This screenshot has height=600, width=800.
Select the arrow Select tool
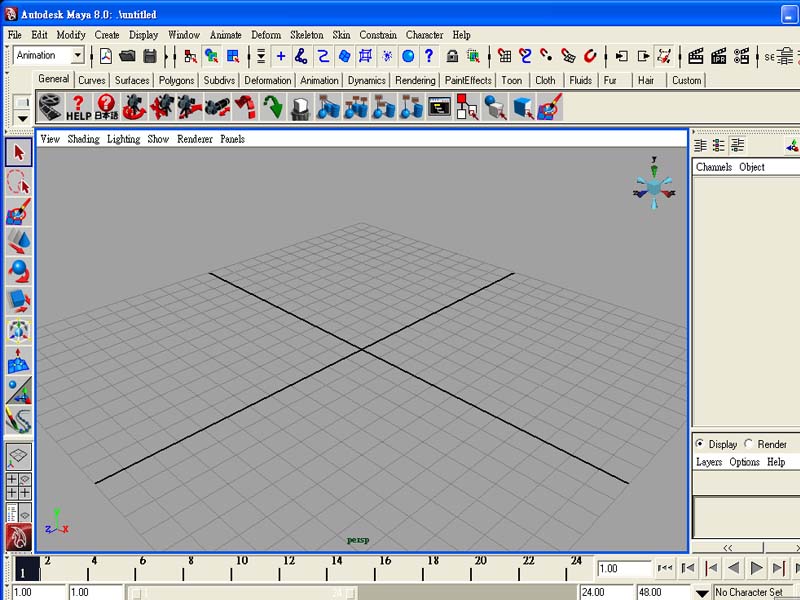19,152
